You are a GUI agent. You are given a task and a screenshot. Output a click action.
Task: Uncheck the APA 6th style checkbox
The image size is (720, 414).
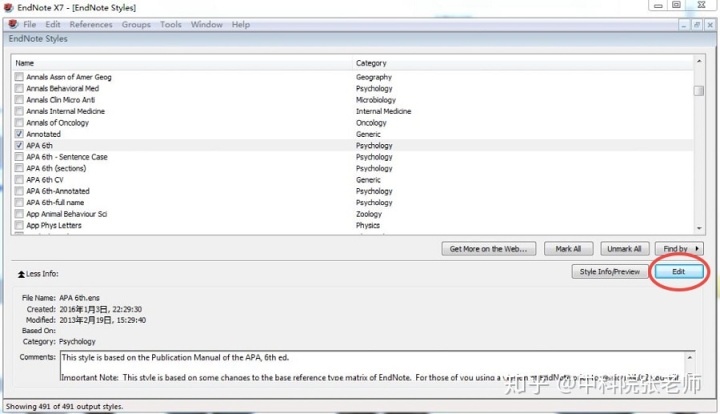click(x=19, y=145)
